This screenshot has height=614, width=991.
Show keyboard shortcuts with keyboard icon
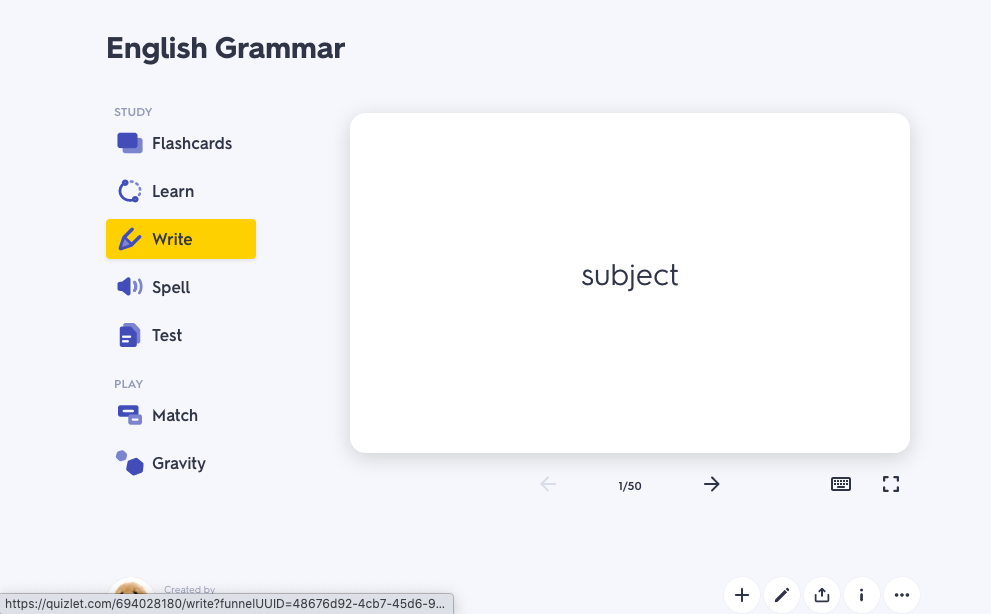(841, 484)
